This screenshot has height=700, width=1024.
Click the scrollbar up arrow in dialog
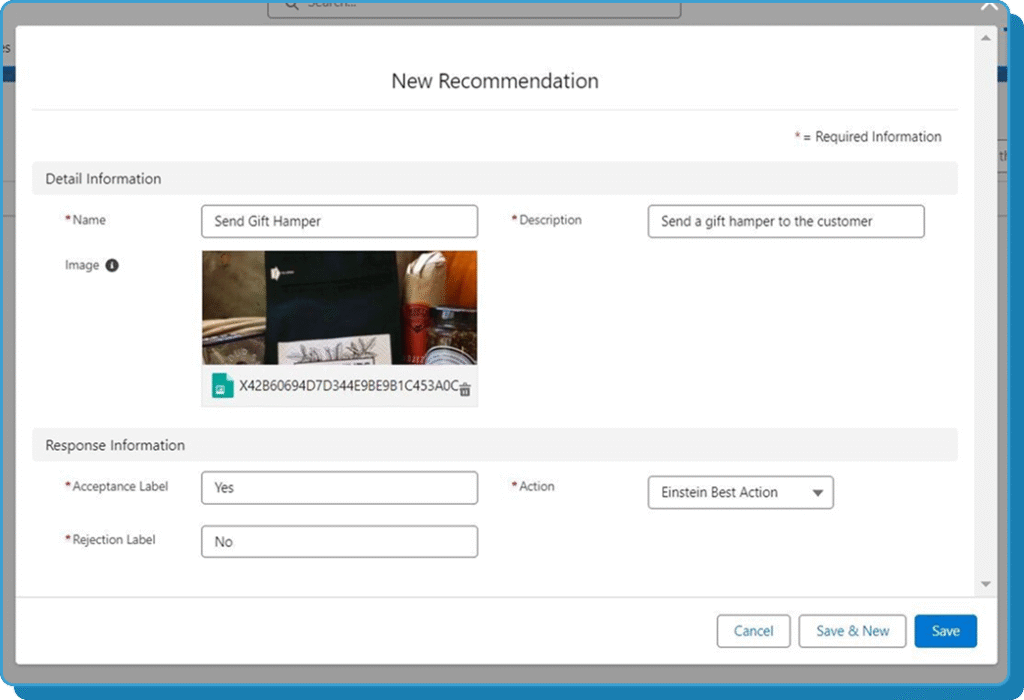(985, 38)
